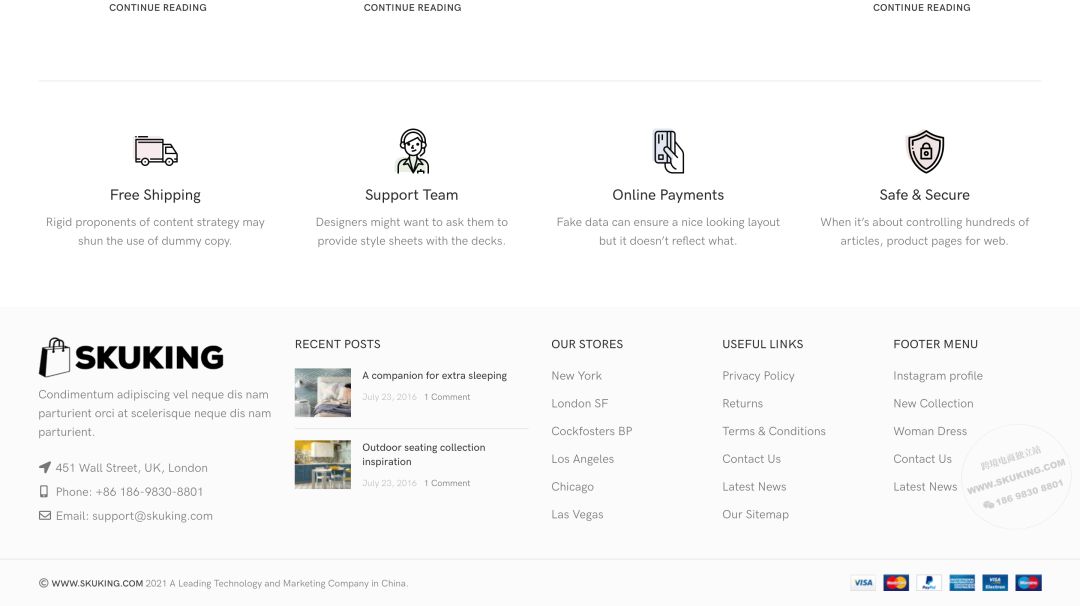Open the Cockfosters BP store link

(592, 431)
